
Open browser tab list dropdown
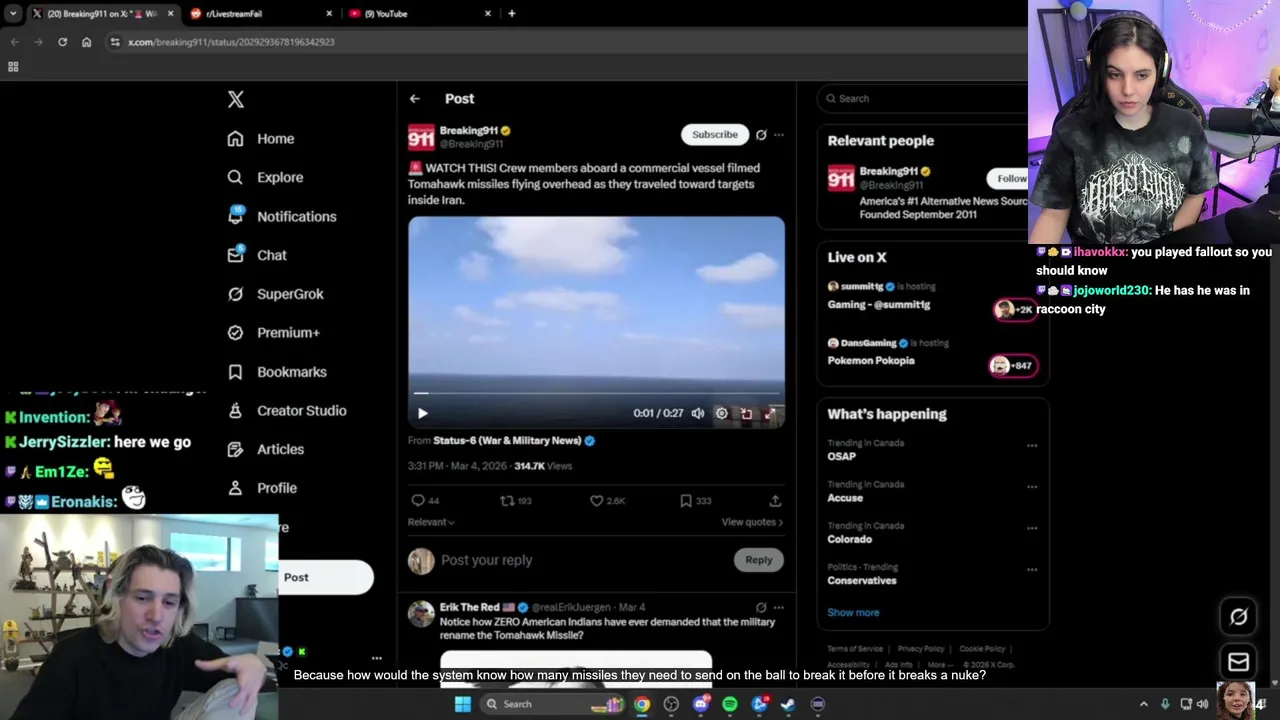pos(13,14)
